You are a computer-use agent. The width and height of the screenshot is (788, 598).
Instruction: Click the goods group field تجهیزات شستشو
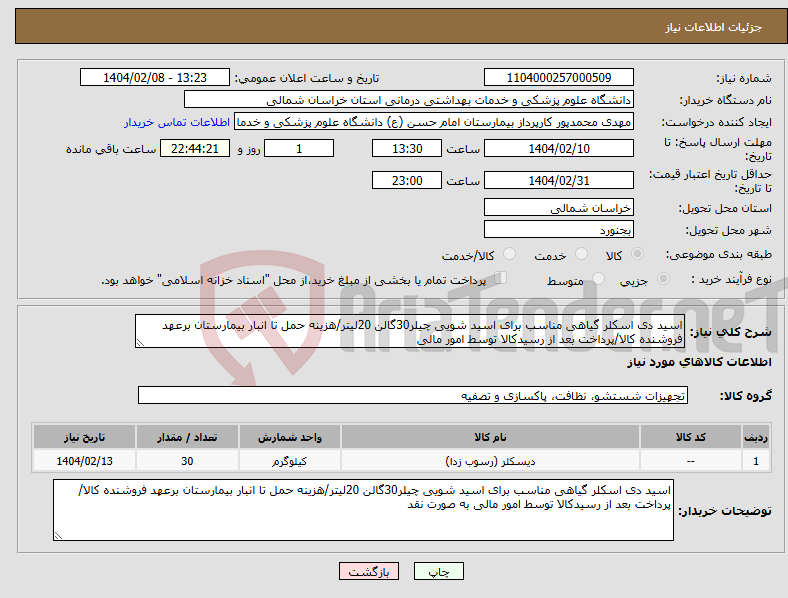[x=413, y=395]
